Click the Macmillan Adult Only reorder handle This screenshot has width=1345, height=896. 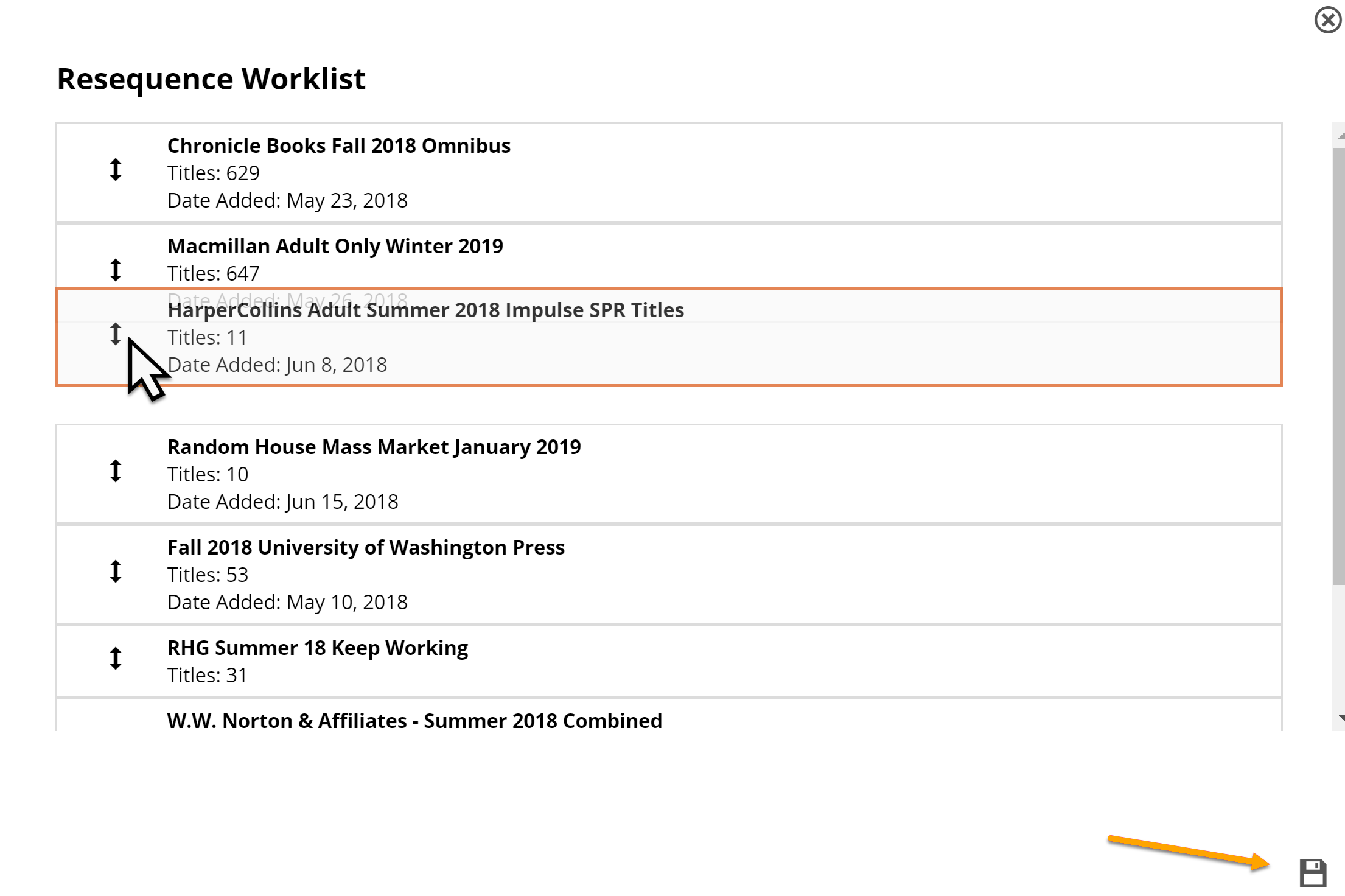(116, 270)
